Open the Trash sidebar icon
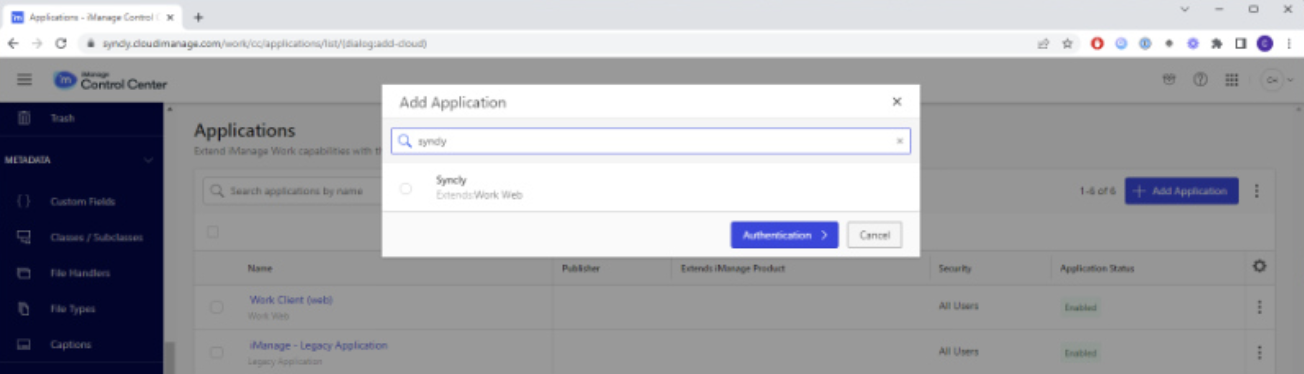 (24, 118)
